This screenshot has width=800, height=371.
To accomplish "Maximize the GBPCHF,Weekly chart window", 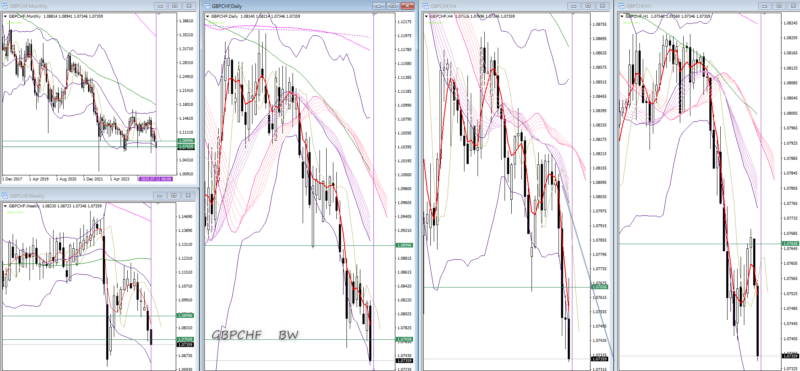I will [174, 196].
